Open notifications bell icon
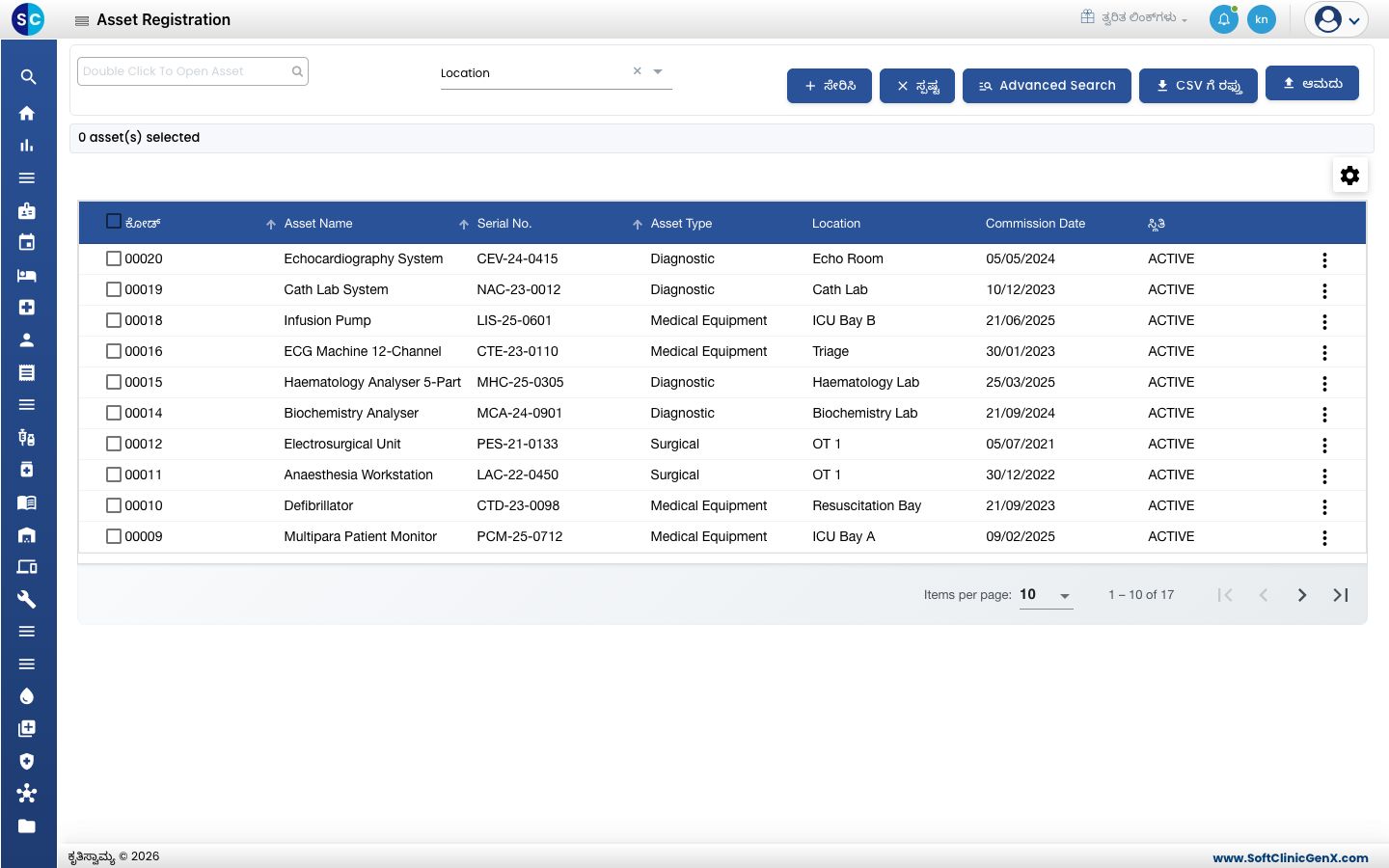This screenshot has height=868, width=1389. click(x=1223, y=19)
